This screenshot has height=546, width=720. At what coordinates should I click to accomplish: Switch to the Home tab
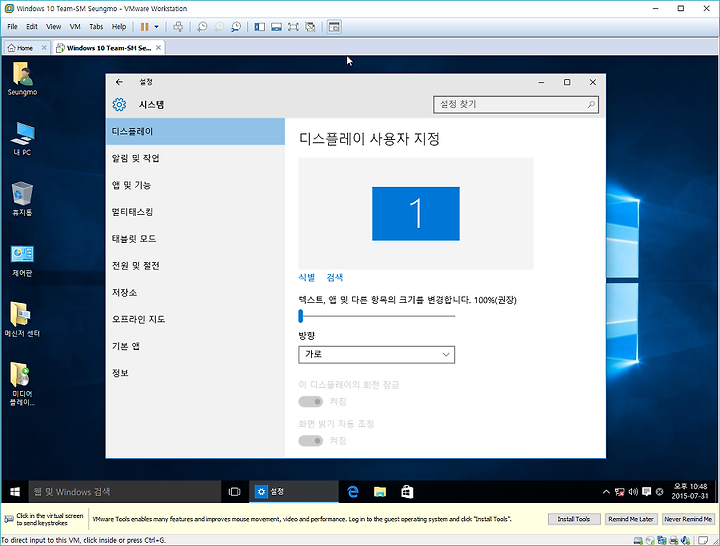pos(21,48)
